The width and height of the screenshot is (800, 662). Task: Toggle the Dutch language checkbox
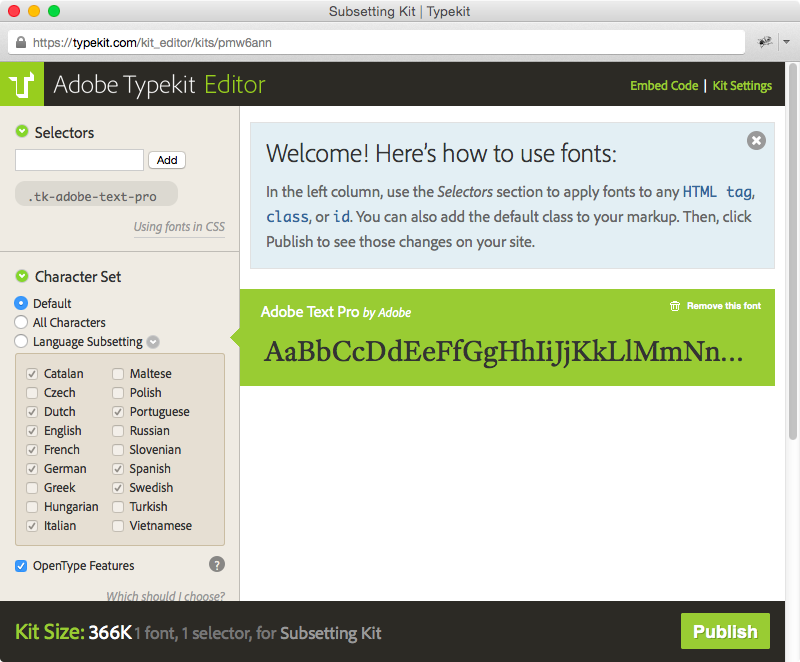[x=32, y=412]
